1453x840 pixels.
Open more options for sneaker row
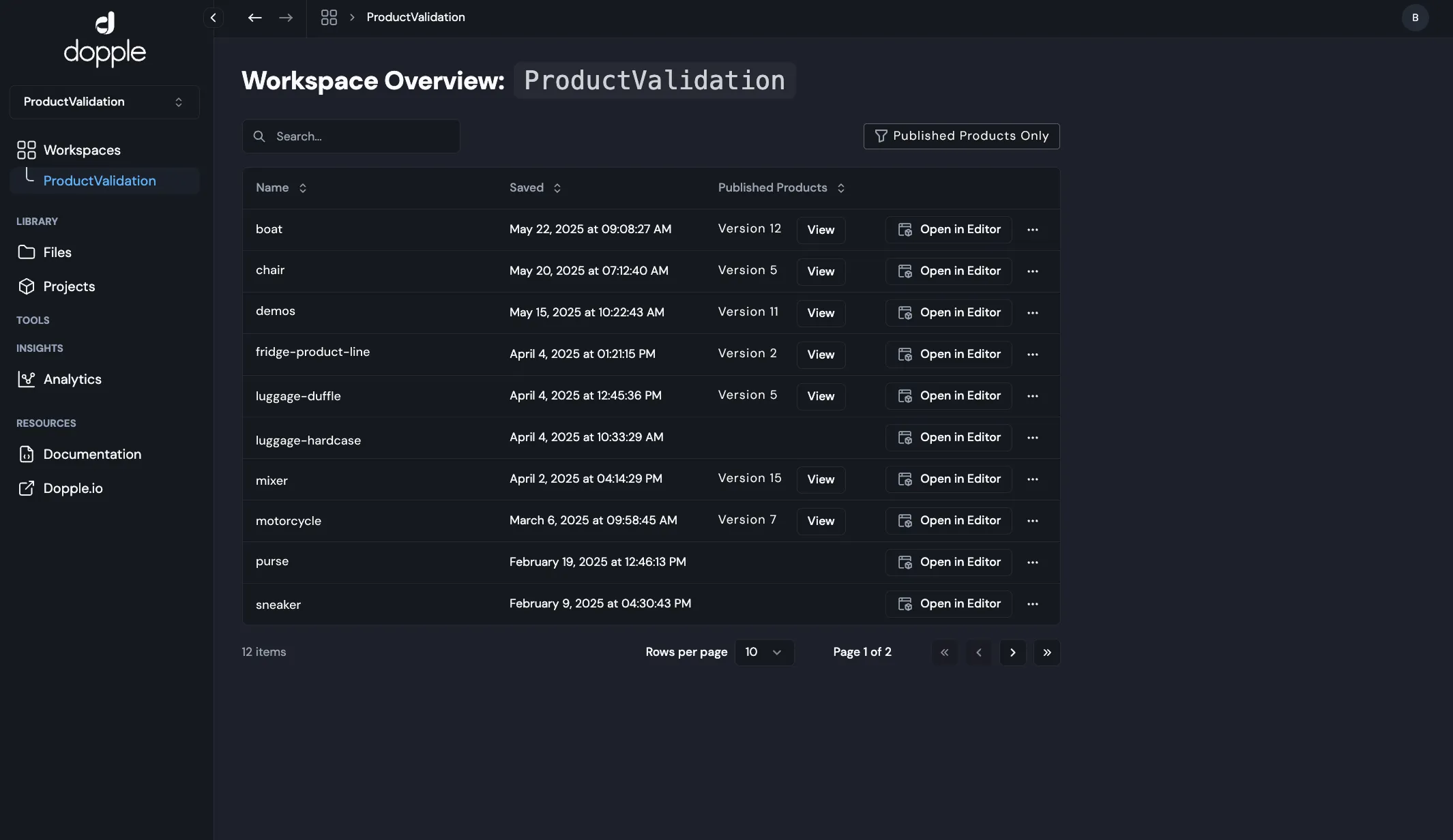pos(1032,604)
